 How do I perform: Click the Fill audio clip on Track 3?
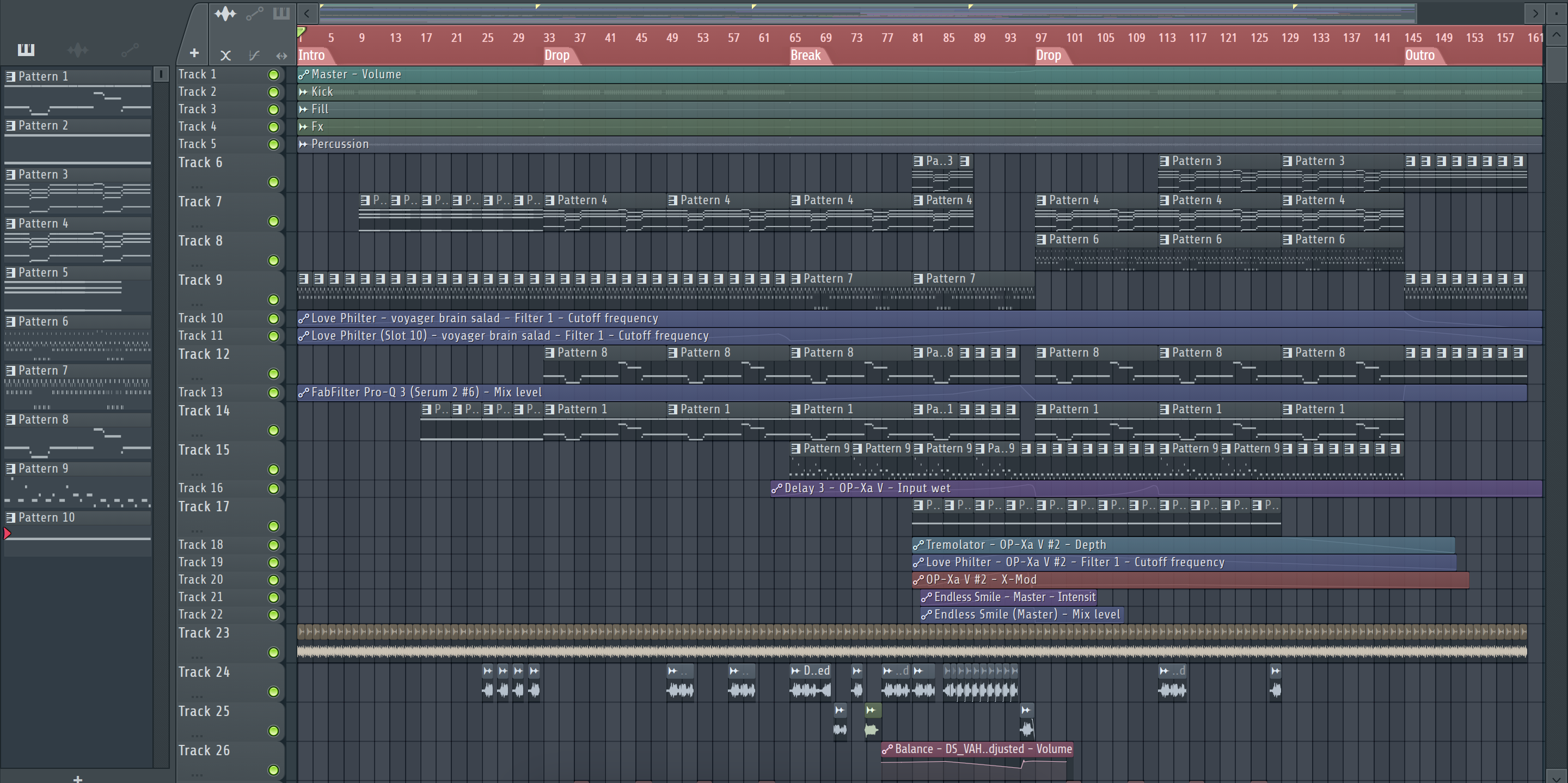tap(919, 109)
